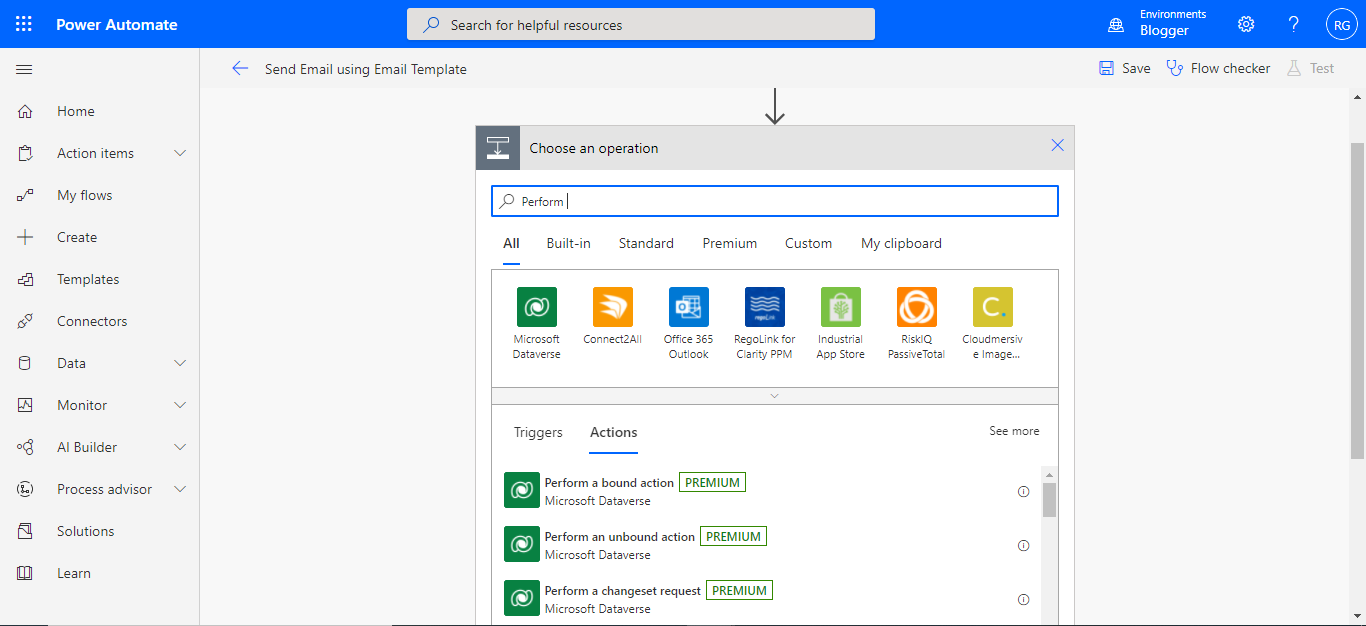Click the Data cylinder icon
Viewport: 1366px width, 626px height.
(25, 363)
